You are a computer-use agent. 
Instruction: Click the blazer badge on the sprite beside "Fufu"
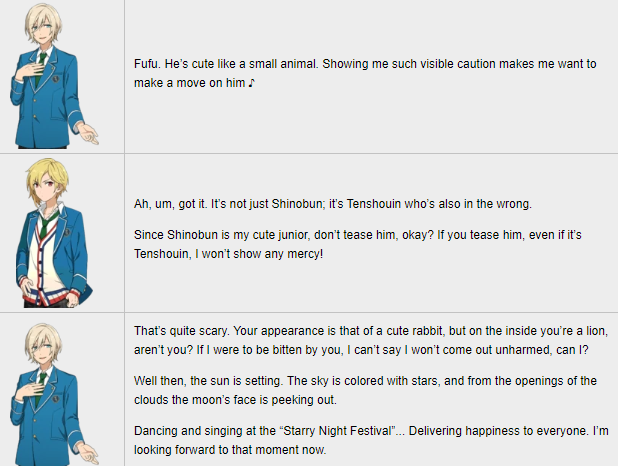[56, 78]
